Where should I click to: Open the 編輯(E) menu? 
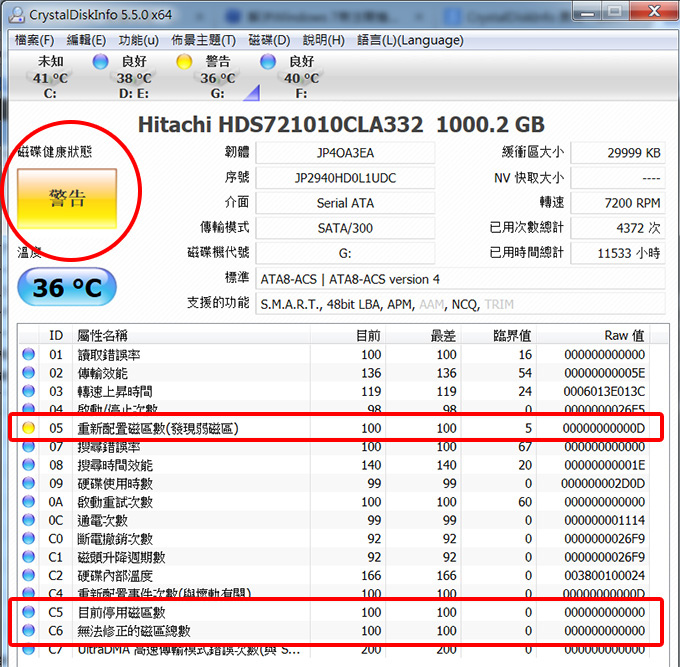pos(86,40)
